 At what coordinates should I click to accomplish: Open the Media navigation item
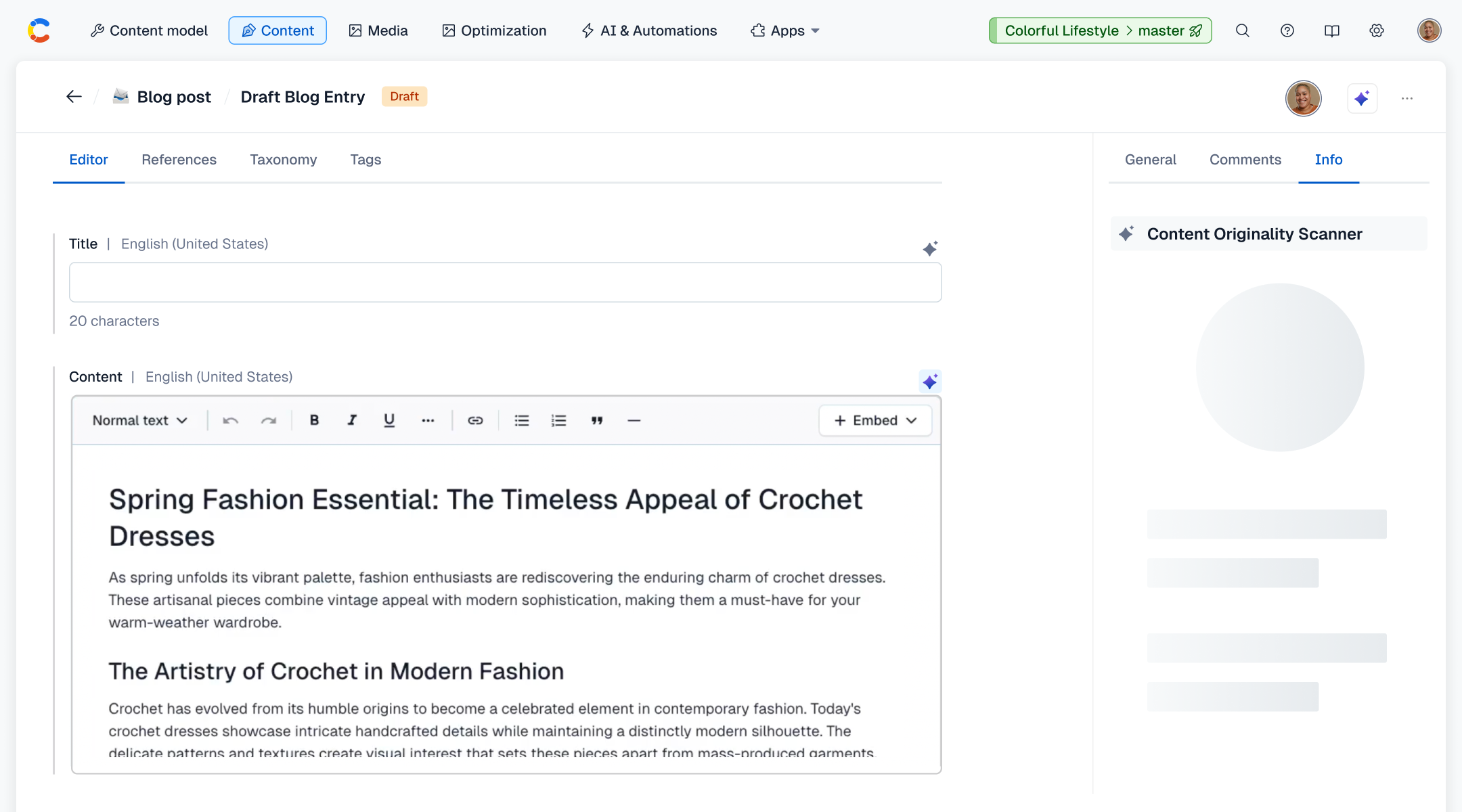(378, 30)
